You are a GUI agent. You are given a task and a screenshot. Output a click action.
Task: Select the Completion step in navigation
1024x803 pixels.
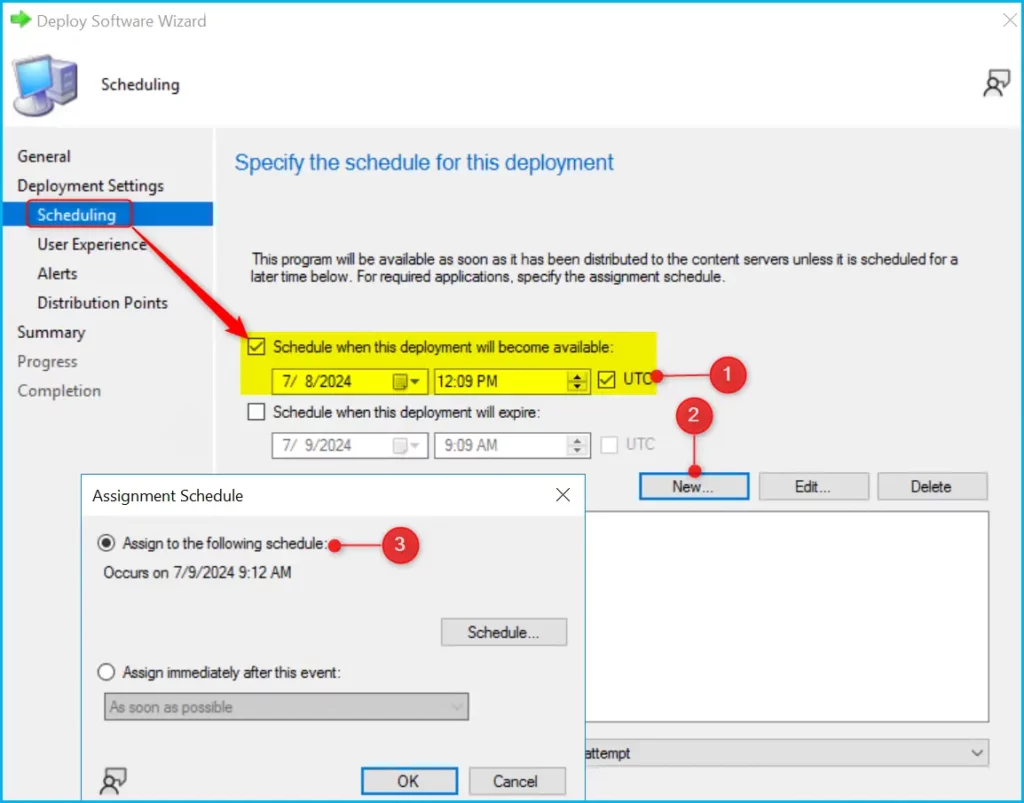tap(59, 391)
